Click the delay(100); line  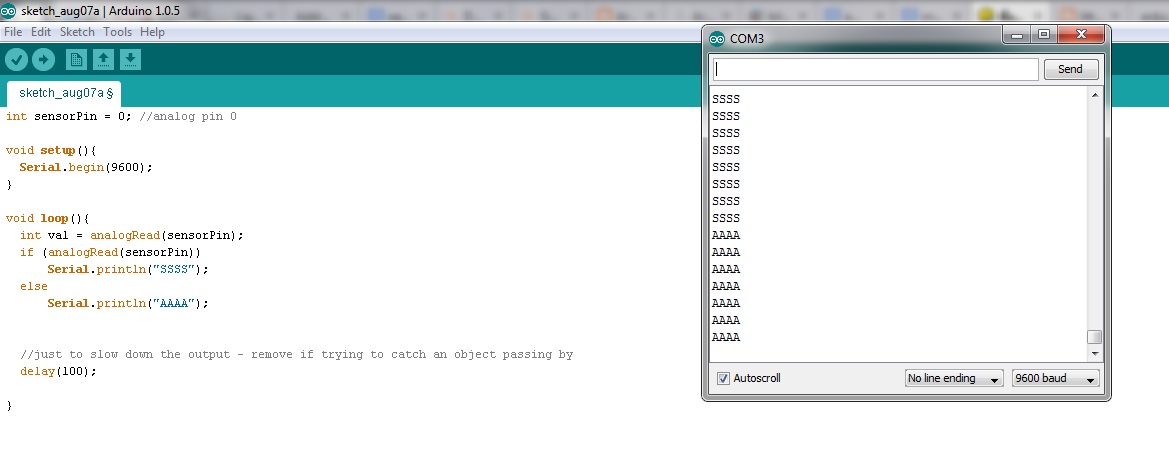[x=59, y=371]
